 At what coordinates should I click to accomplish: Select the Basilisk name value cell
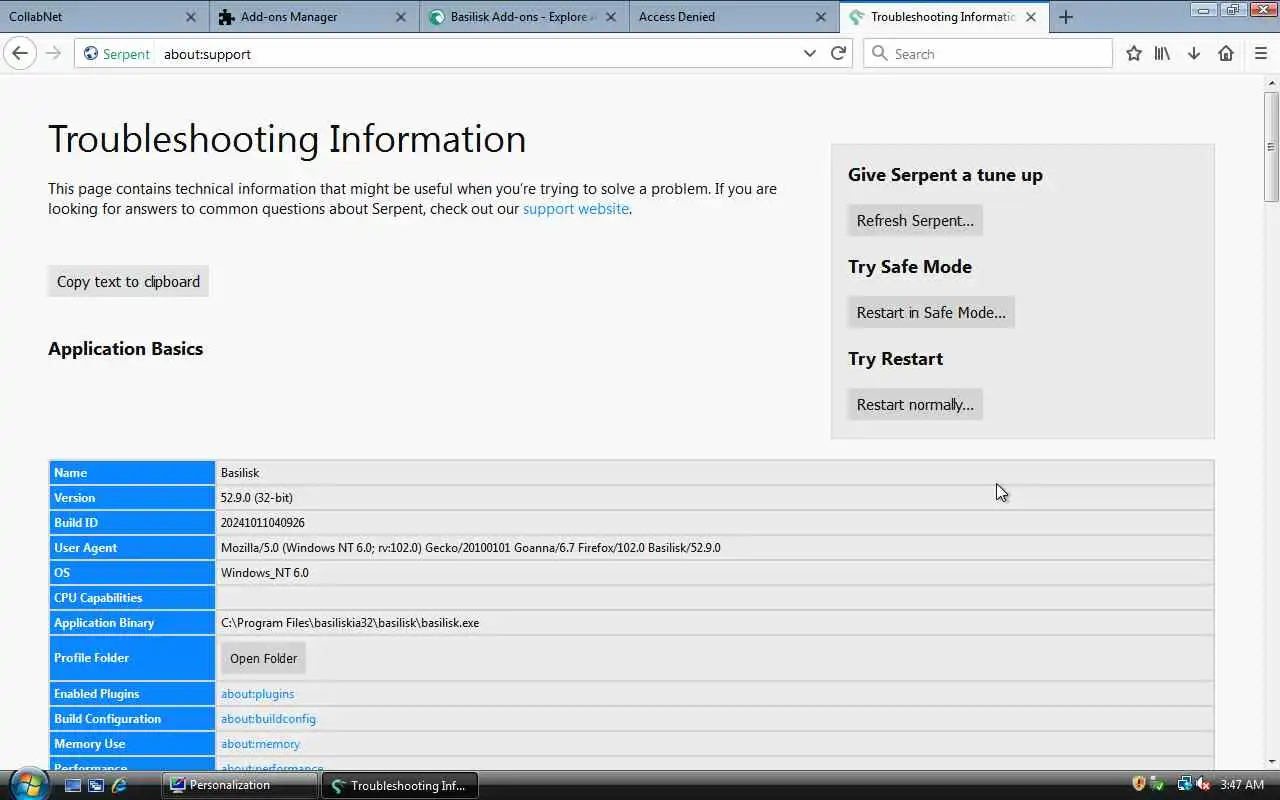(x=714, y=473)
